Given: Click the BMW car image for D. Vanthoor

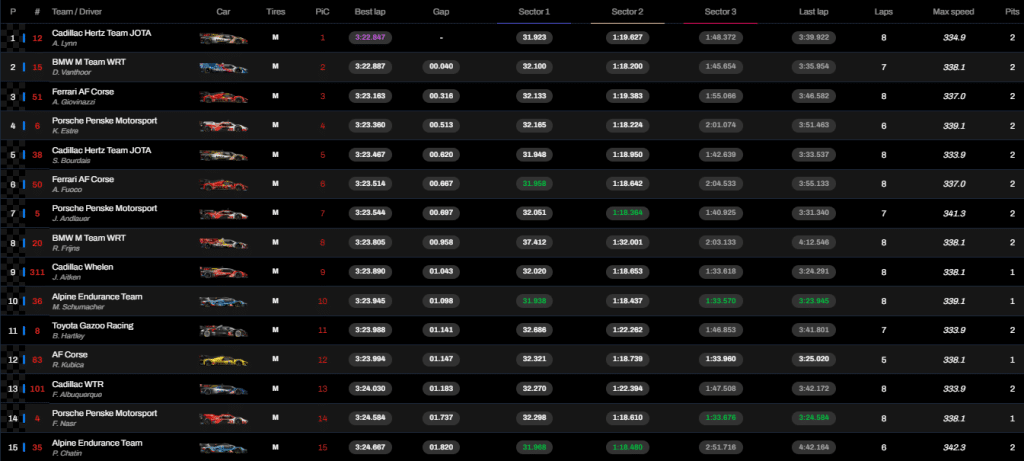Looking at the screenshot, I should [223, 67].
